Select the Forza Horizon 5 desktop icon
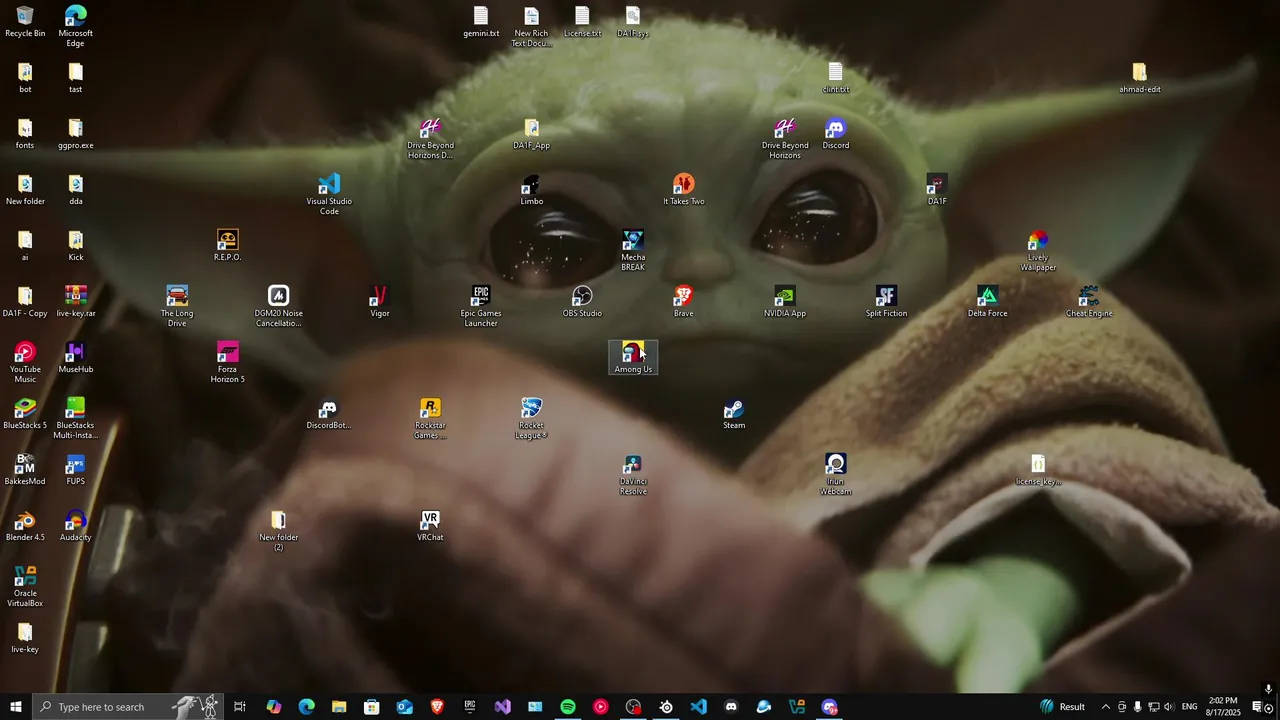This screenshot has width=1280, height=720. pos(227,363)
